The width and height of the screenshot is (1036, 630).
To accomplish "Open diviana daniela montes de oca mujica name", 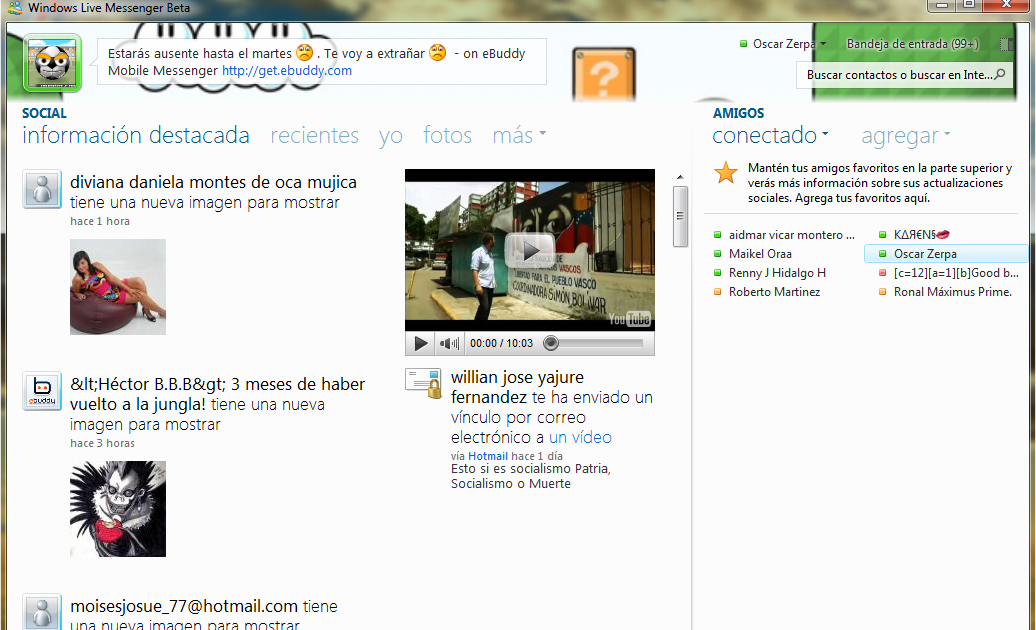I will point(213,182).
